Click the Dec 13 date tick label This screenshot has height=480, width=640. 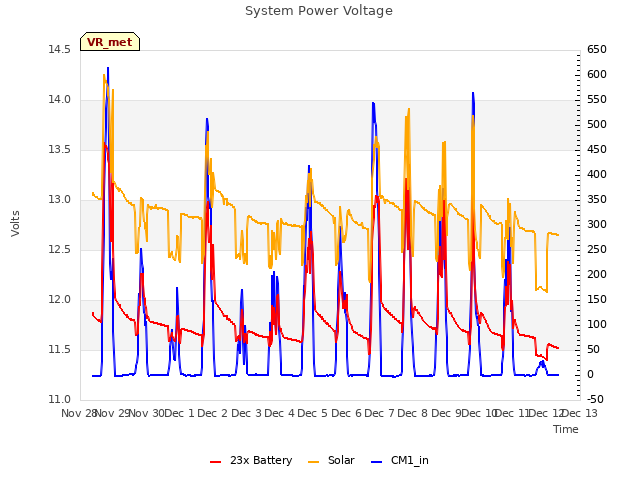(x=580, y=413)
